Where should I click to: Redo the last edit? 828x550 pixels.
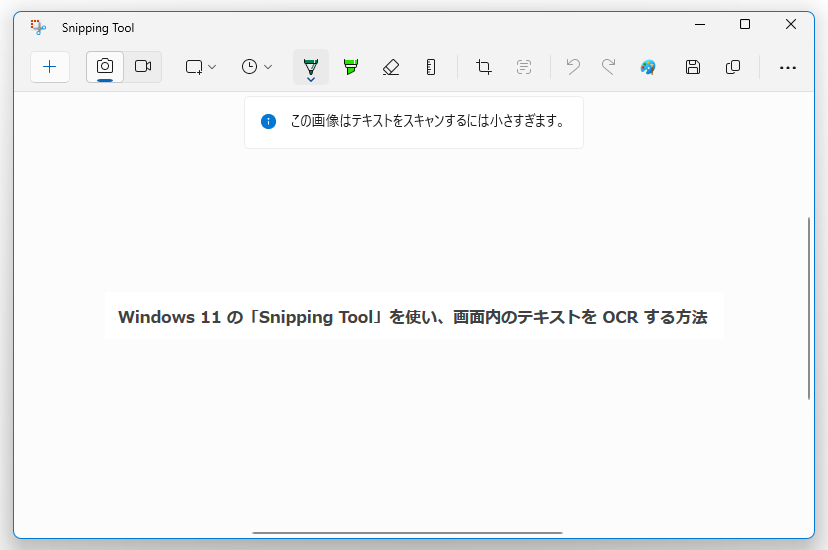(x=608, y=67)
